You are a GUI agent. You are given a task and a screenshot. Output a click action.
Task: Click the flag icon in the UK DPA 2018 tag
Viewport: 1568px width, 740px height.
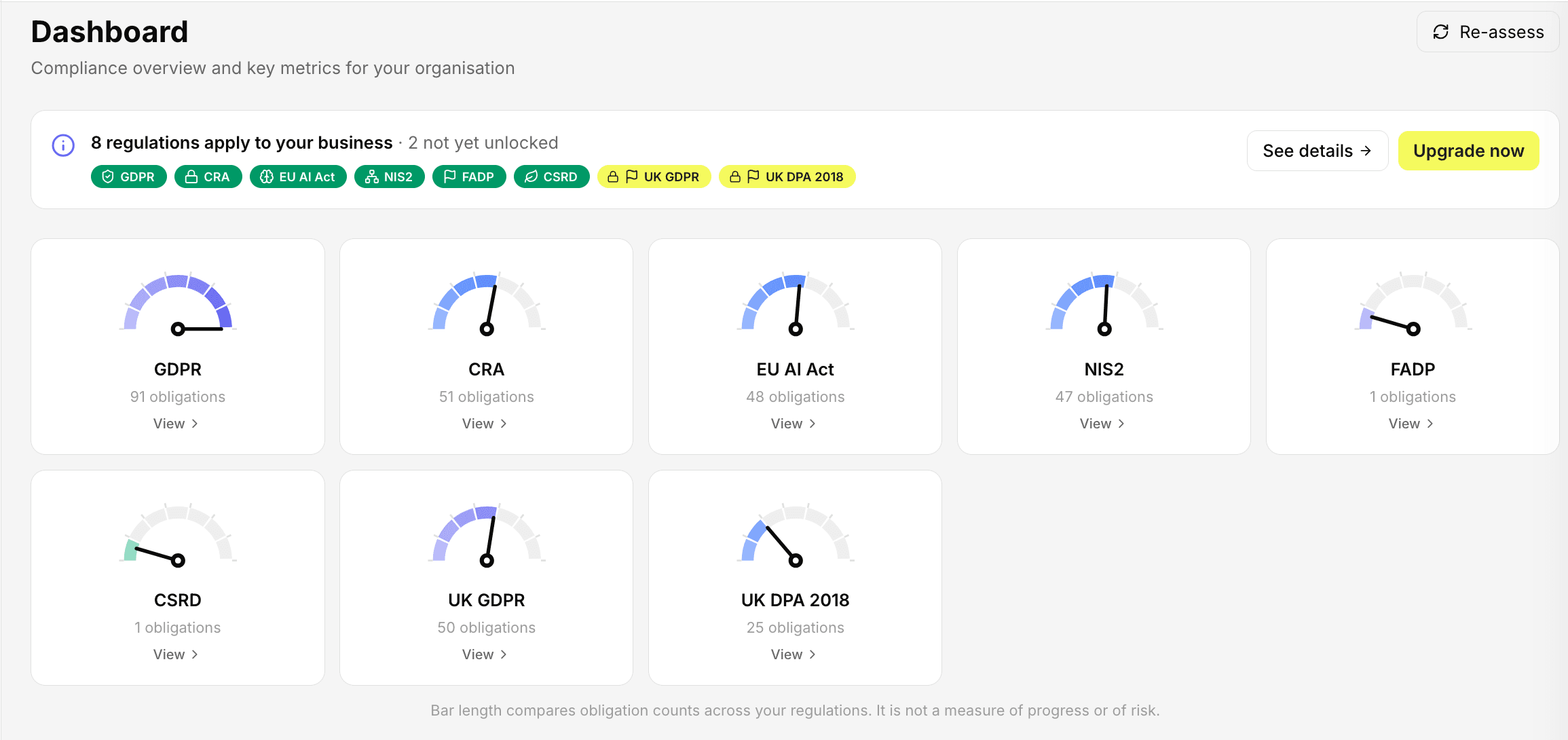coord(753,177)
